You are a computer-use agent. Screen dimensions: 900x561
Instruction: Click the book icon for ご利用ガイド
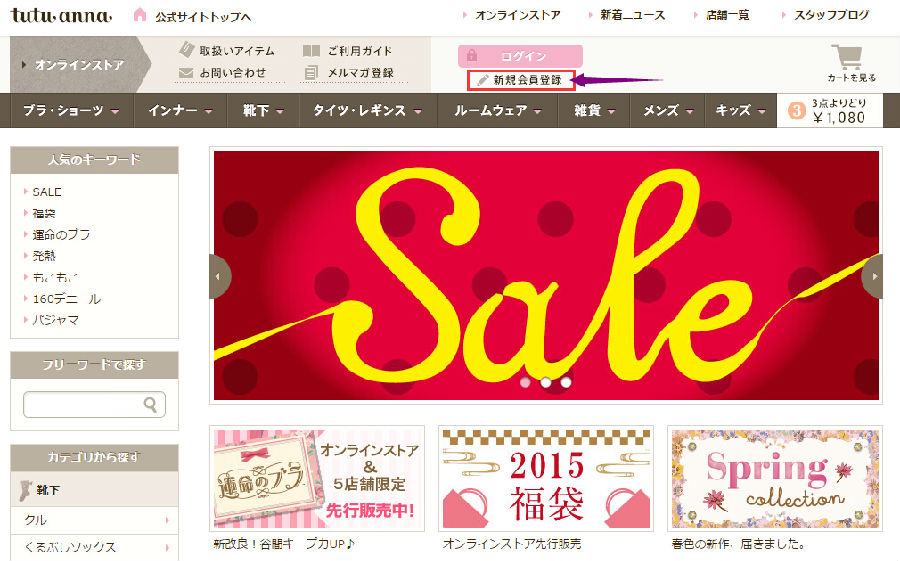coord(311,51)
